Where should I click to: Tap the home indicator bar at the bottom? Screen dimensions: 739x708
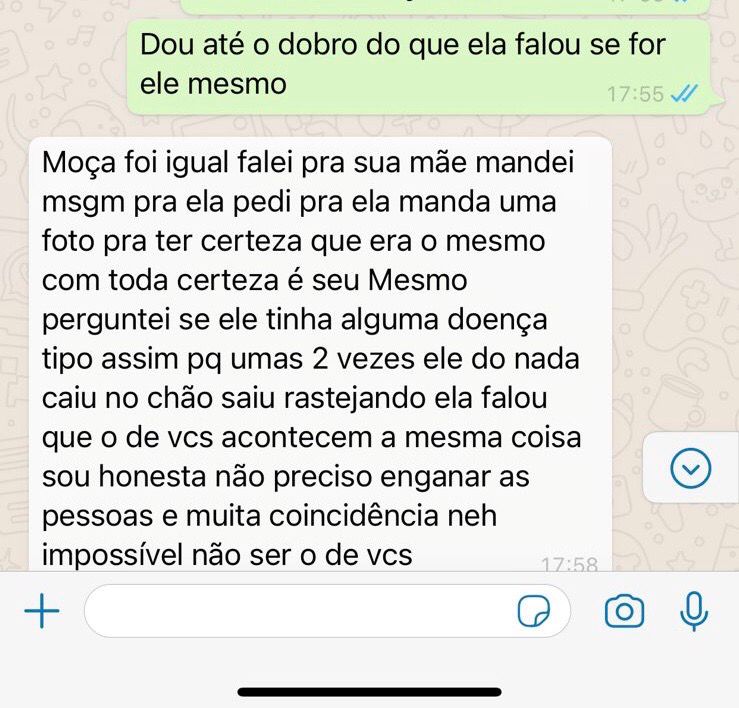point(370,692)
